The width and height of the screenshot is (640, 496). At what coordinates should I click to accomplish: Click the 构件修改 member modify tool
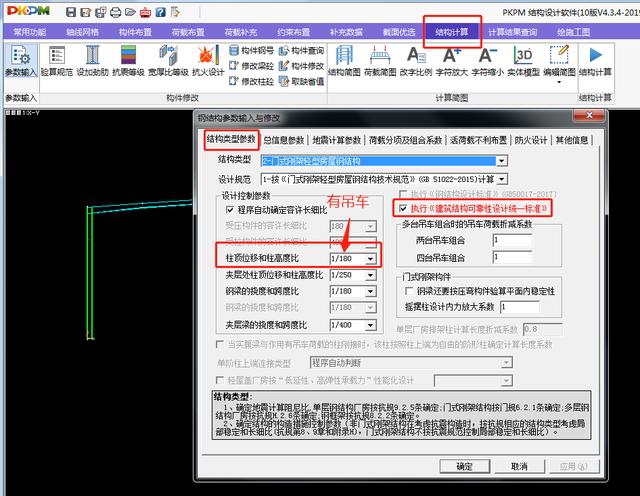coord(302,66)
